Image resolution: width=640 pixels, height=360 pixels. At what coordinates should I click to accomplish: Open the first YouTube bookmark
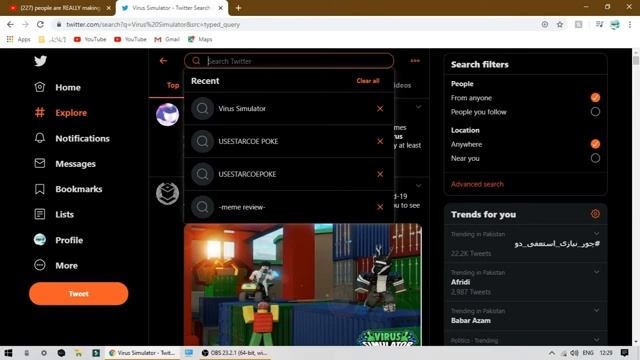click(x=90, y=39)
